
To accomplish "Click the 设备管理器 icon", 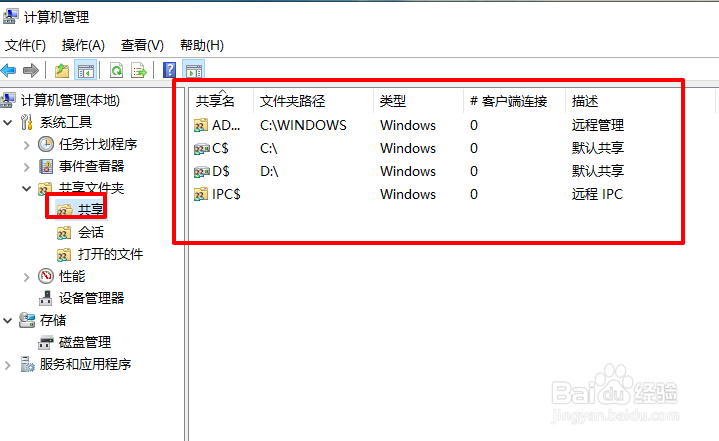I will pos(45,298).
